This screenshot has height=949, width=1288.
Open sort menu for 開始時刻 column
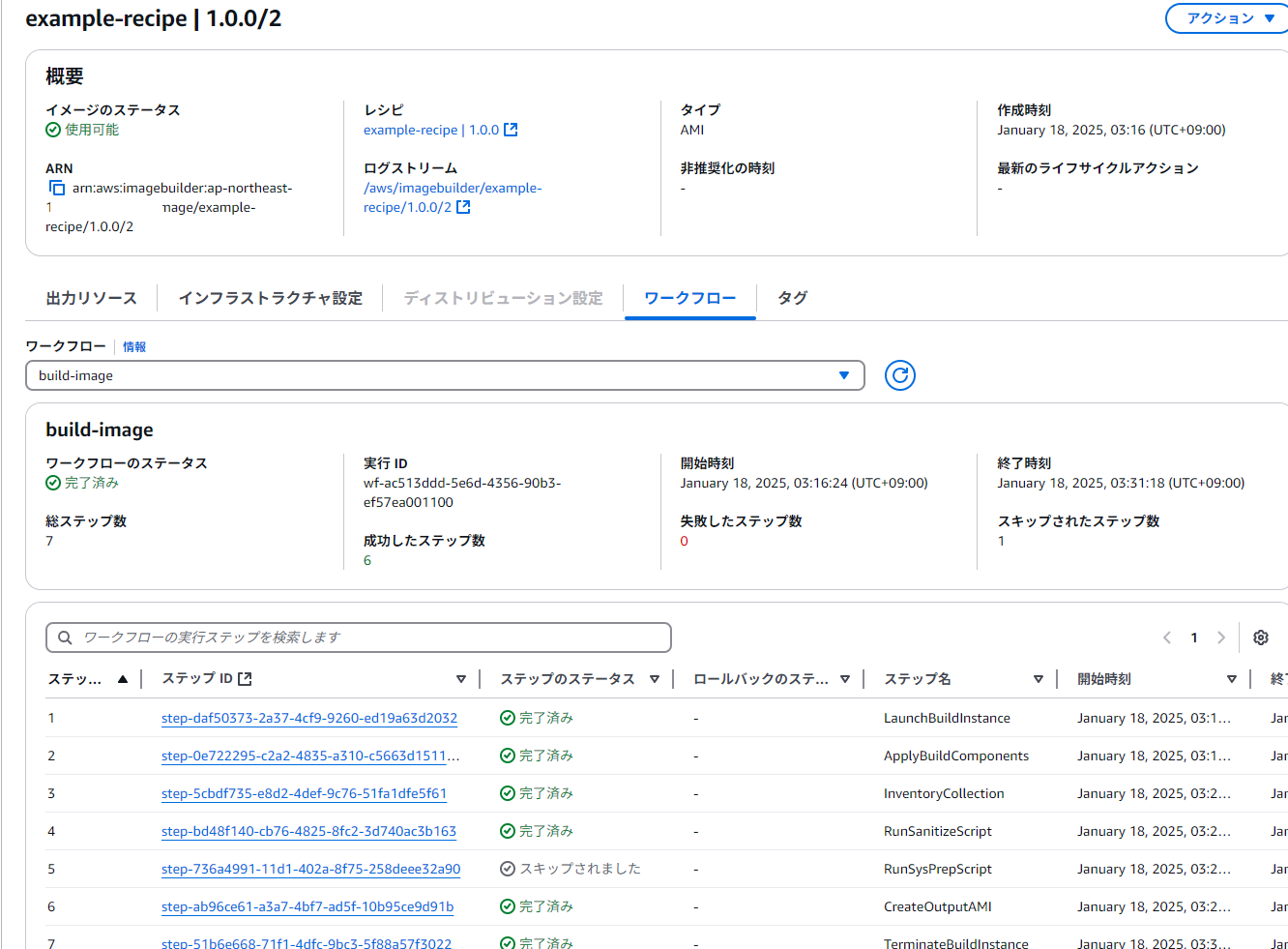point(1232,679)
